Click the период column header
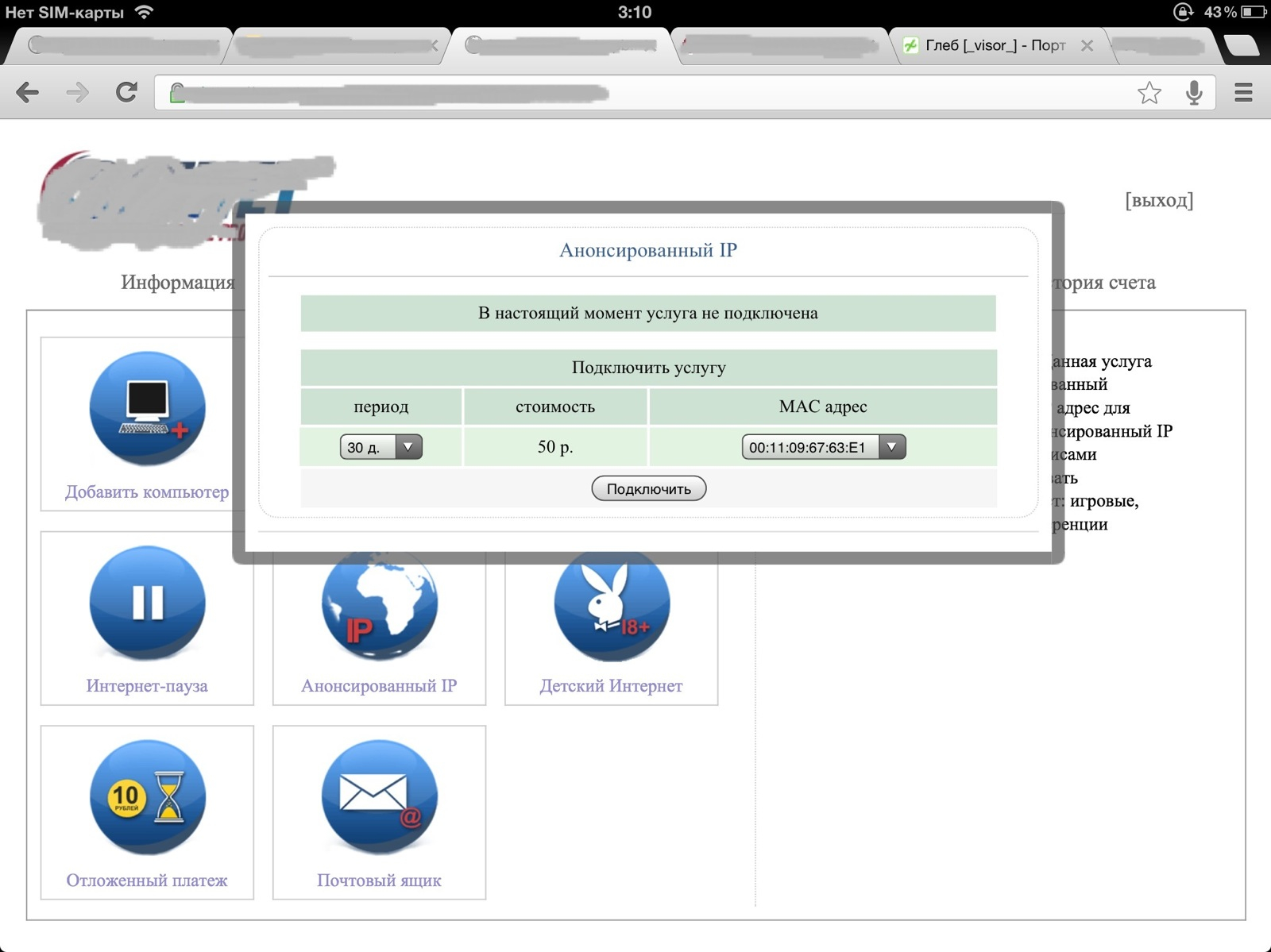 [381, 407]
